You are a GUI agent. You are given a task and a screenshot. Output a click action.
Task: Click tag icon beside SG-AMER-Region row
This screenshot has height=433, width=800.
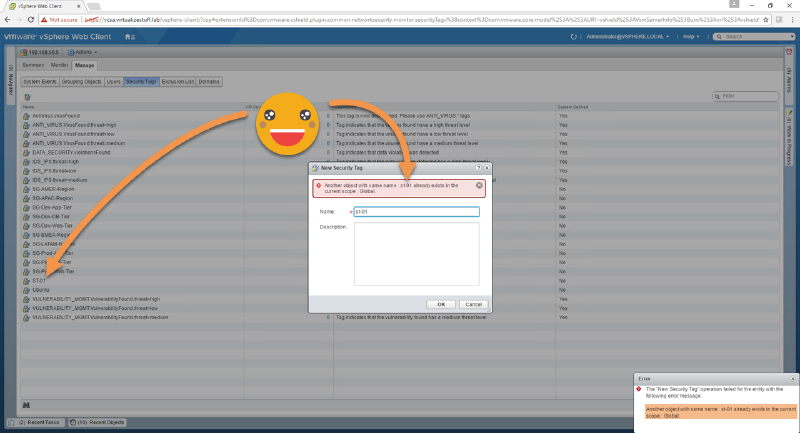click(x=26, y=189)
